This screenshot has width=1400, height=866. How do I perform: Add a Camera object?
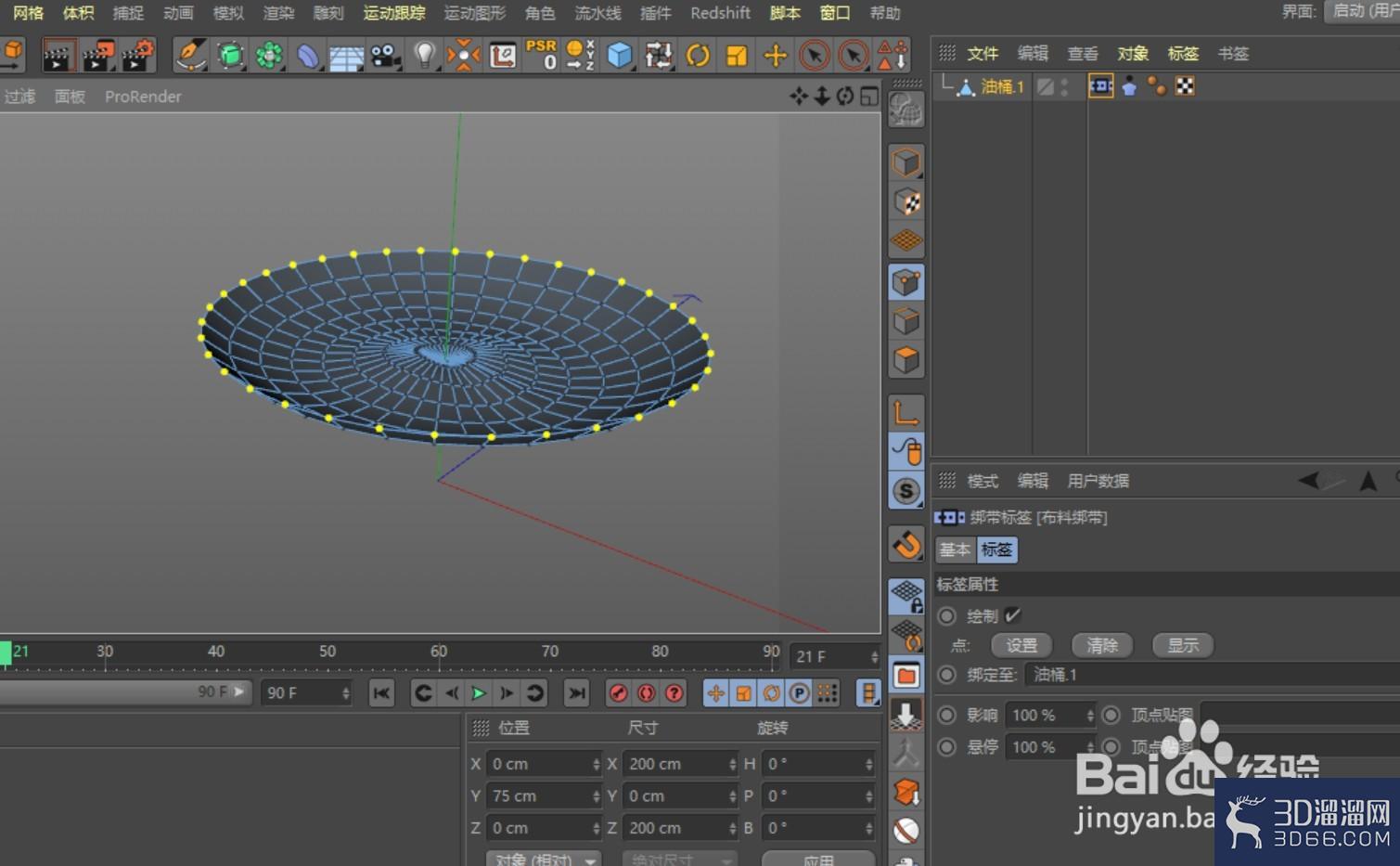(384, 56)
